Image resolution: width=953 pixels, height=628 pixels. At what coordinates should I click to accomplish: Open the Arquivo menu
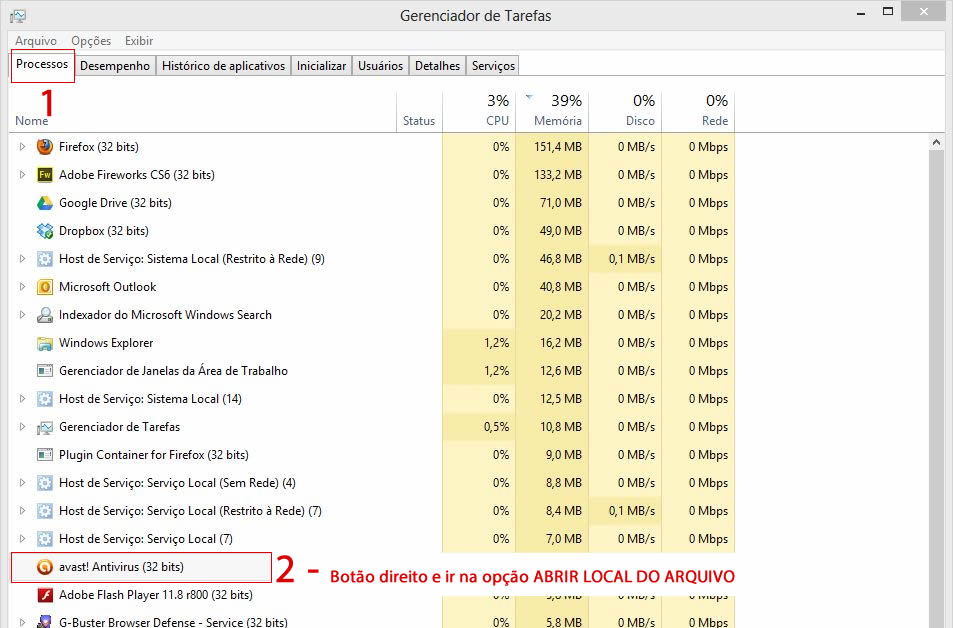click(x=36, y=41)
